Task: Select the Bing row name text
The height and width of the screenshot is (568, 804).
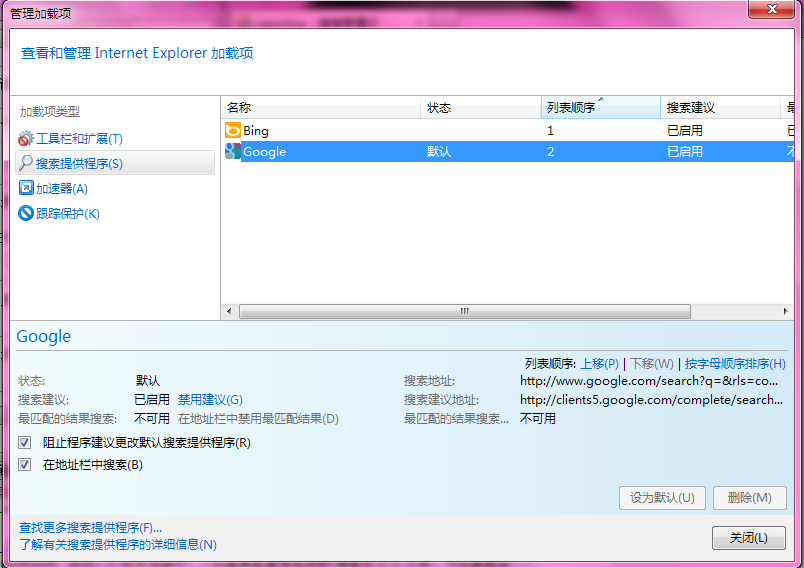Action: point(256,131)
